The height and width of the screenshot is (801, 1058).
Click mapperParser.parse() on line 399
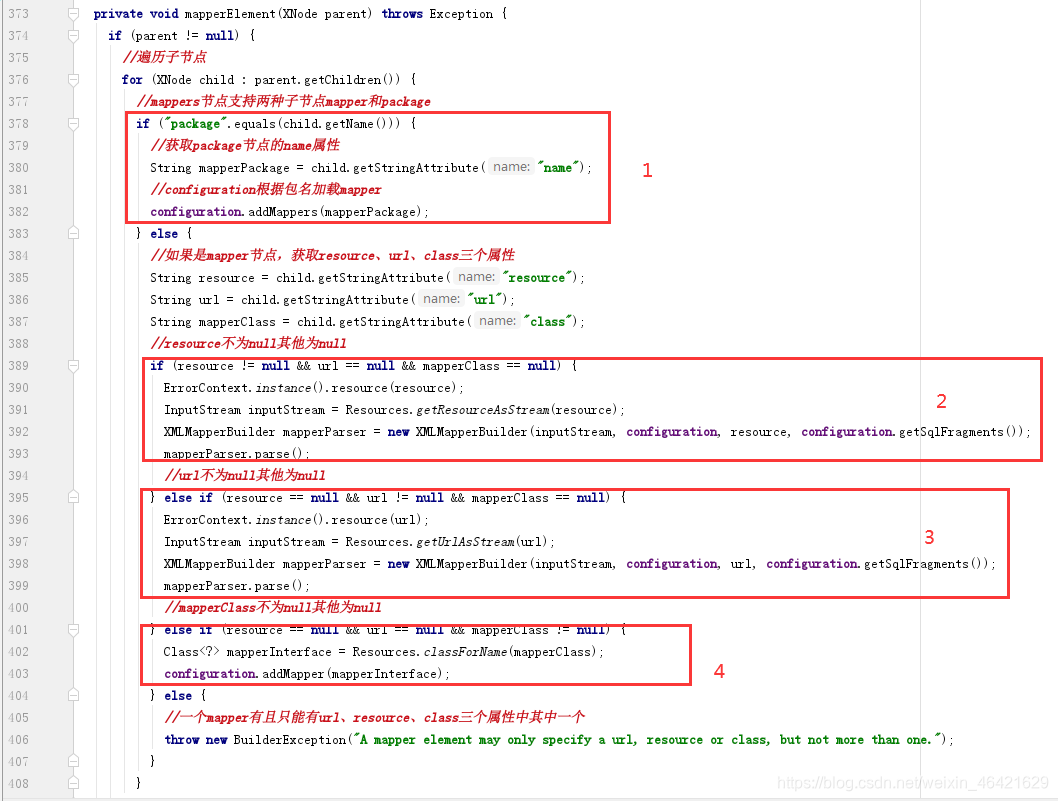pyautogui.click(x=233, y=586)
